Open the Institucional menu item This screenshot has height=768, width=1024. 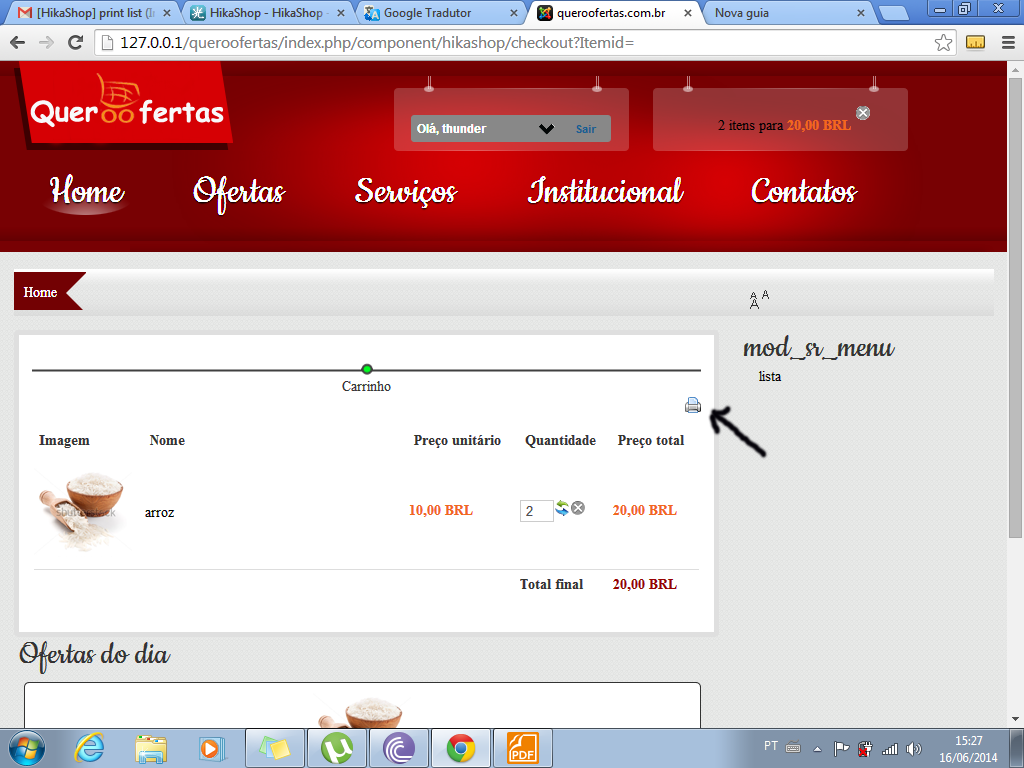[x=605, y=191]
